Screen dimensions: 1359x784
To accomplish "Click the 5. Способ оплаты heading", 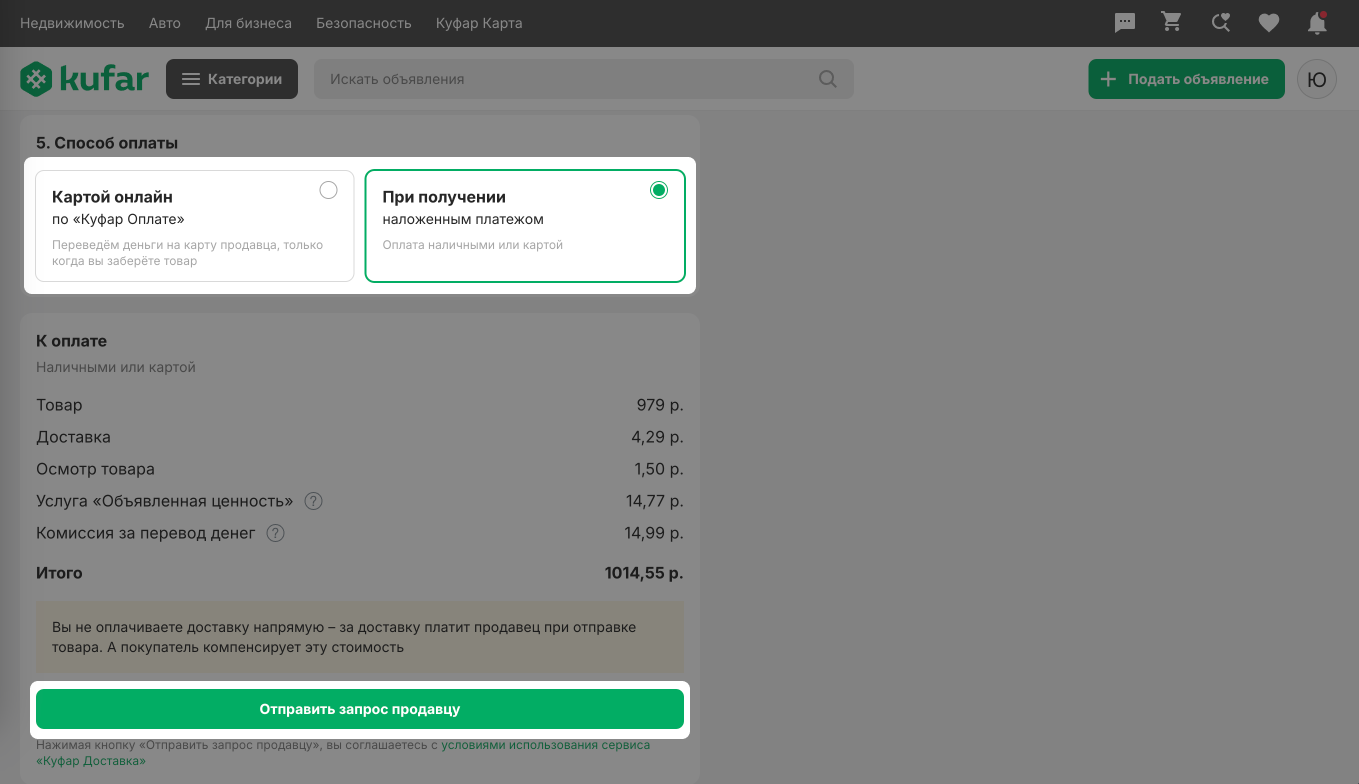I will pos(107,143).
